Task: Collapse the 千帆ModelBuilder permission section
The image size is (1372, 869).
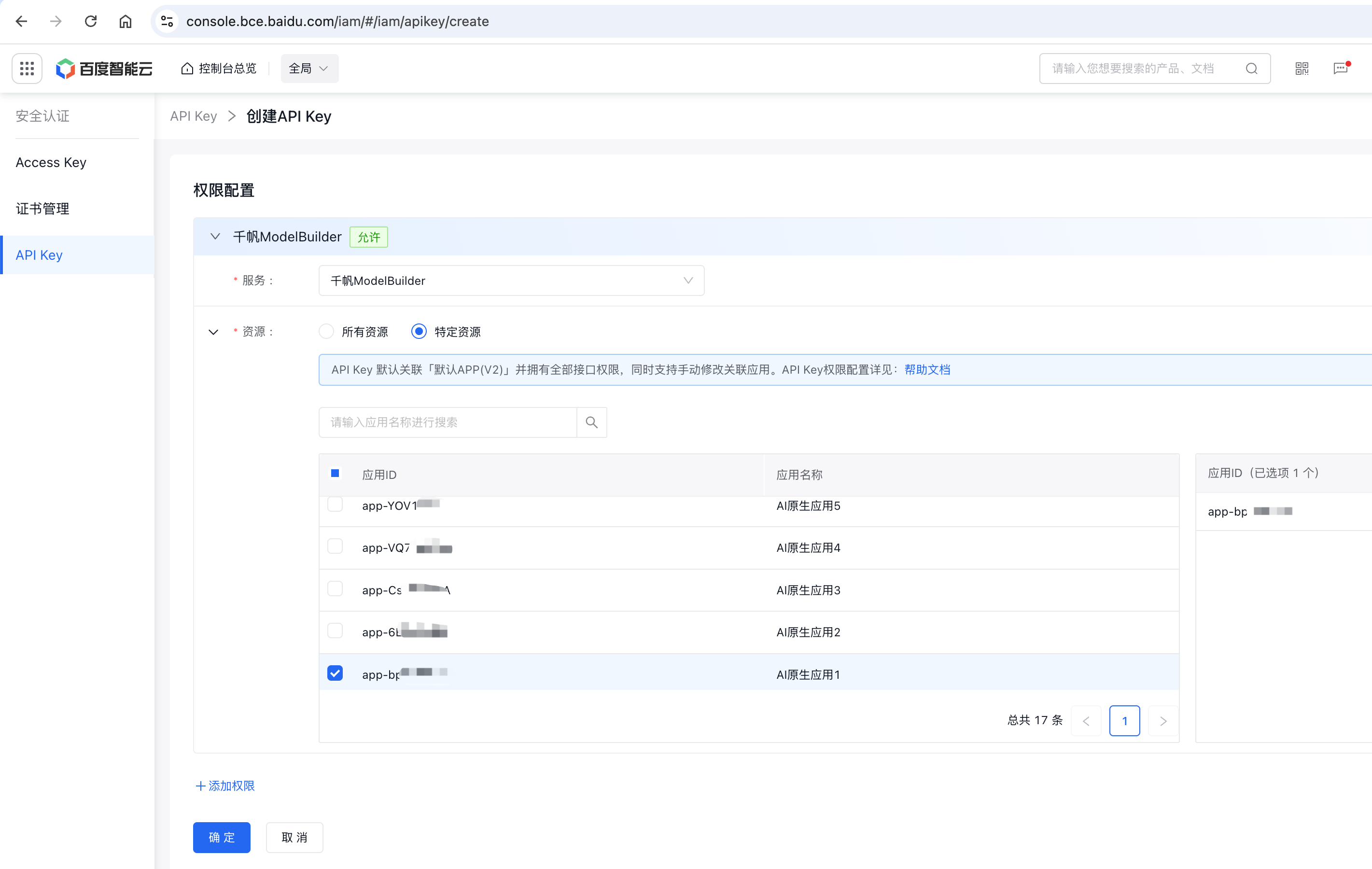Action: point(215,237)
